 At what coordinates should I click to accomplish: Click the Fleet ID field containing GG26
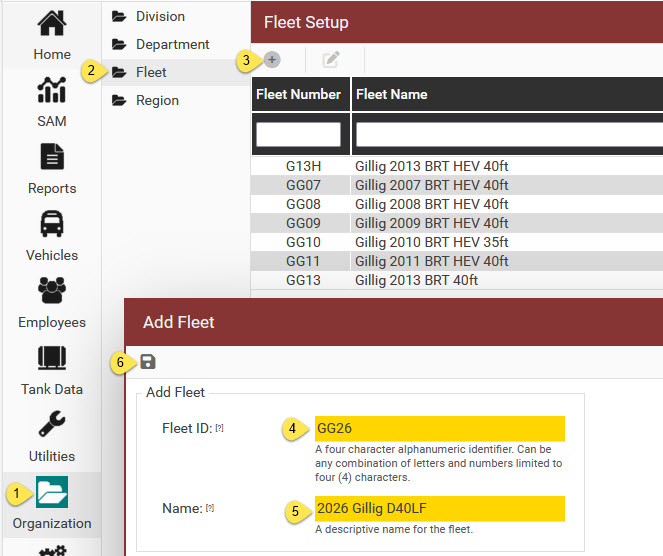(x=440, y=428)
